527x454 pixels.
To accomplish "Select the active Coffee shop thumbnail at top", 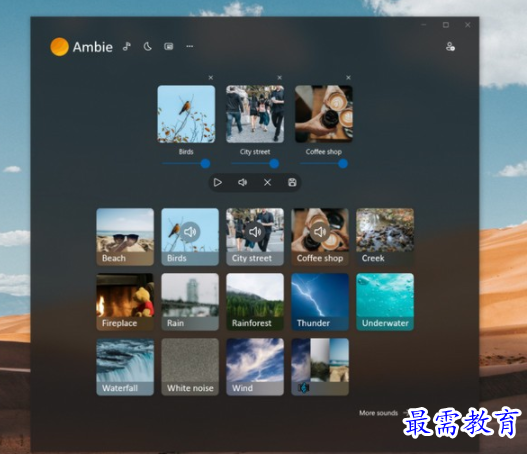I will tap(324, 114).
